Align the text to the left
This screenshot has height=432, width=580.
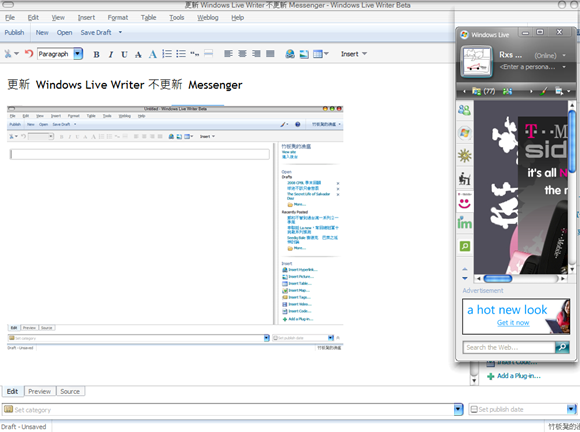point(228,54)
